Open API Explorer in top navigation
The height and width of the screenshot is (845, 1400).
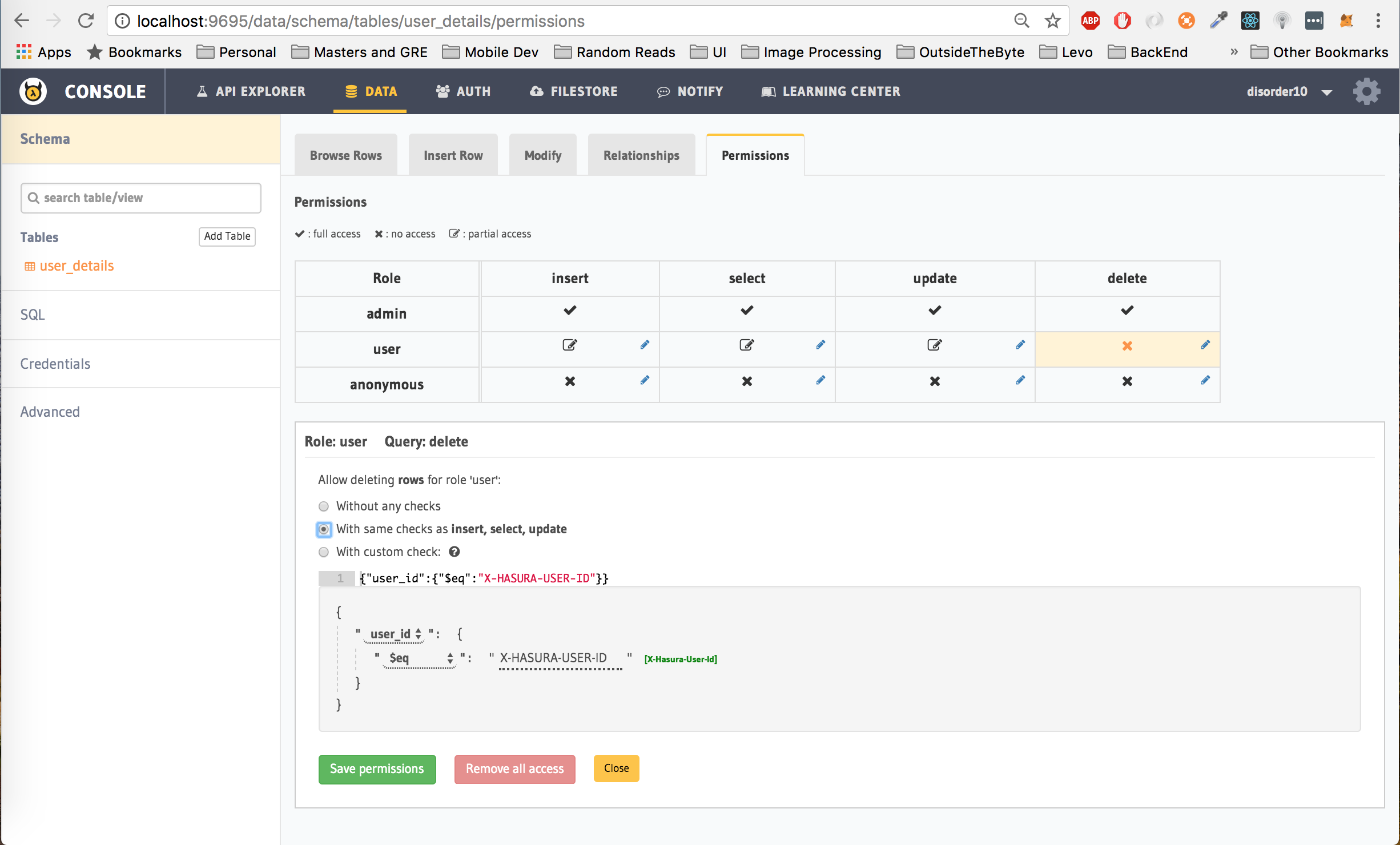tap(251, 91)
